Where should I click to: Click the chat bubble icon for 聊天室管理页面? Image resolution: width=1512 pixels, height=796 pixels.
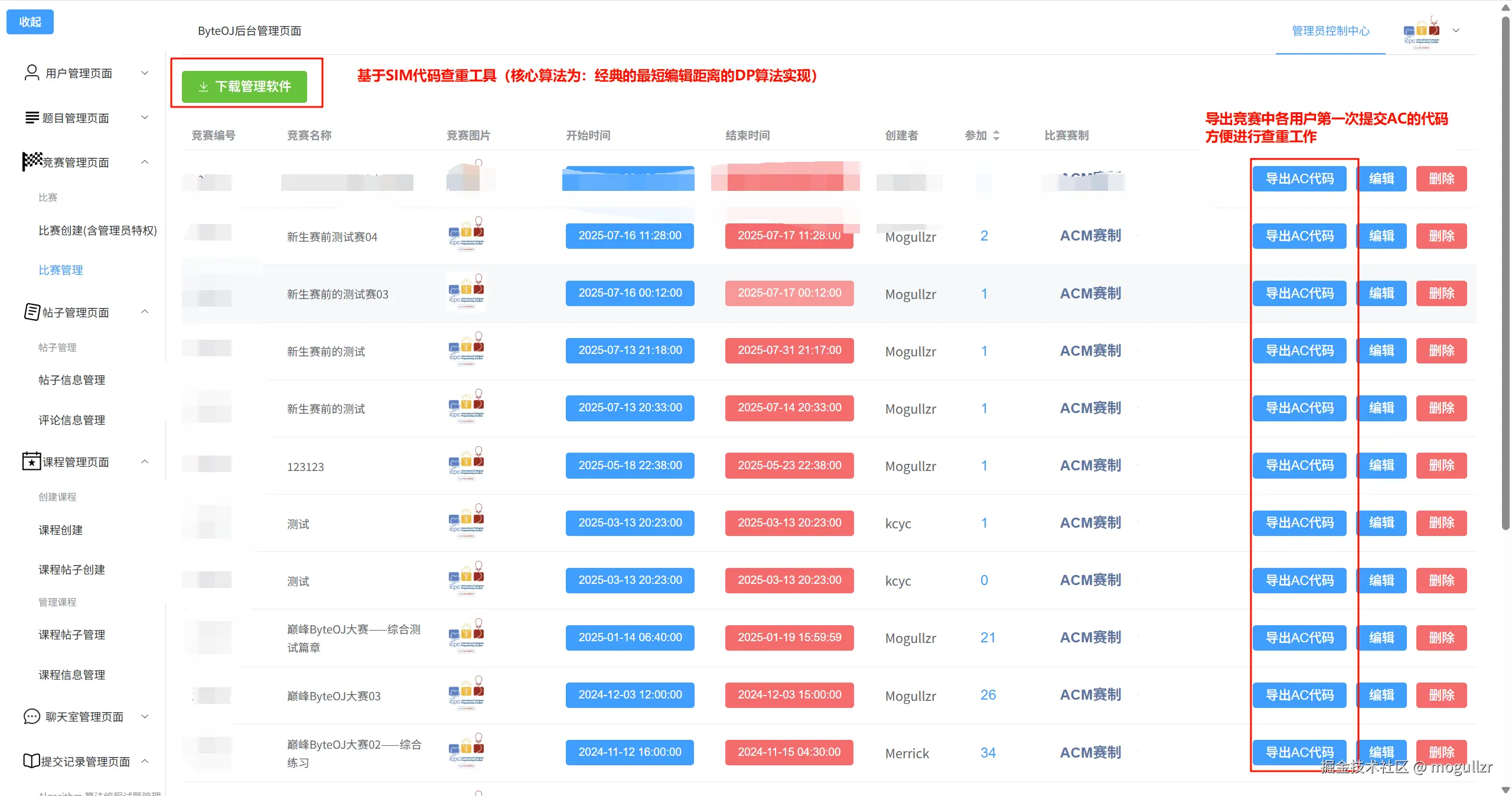(x=31, y=716)
